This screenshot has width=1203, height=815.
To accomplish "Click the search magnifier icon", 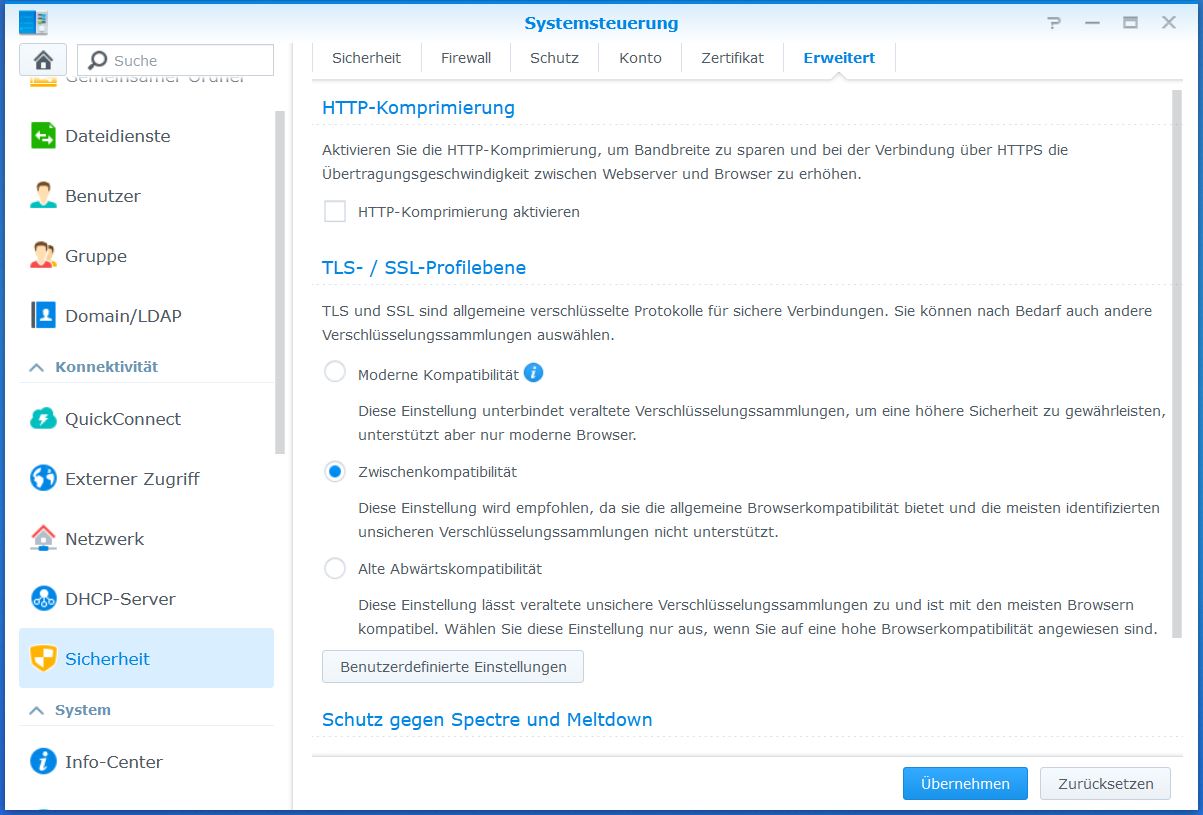I will [98, 60].
